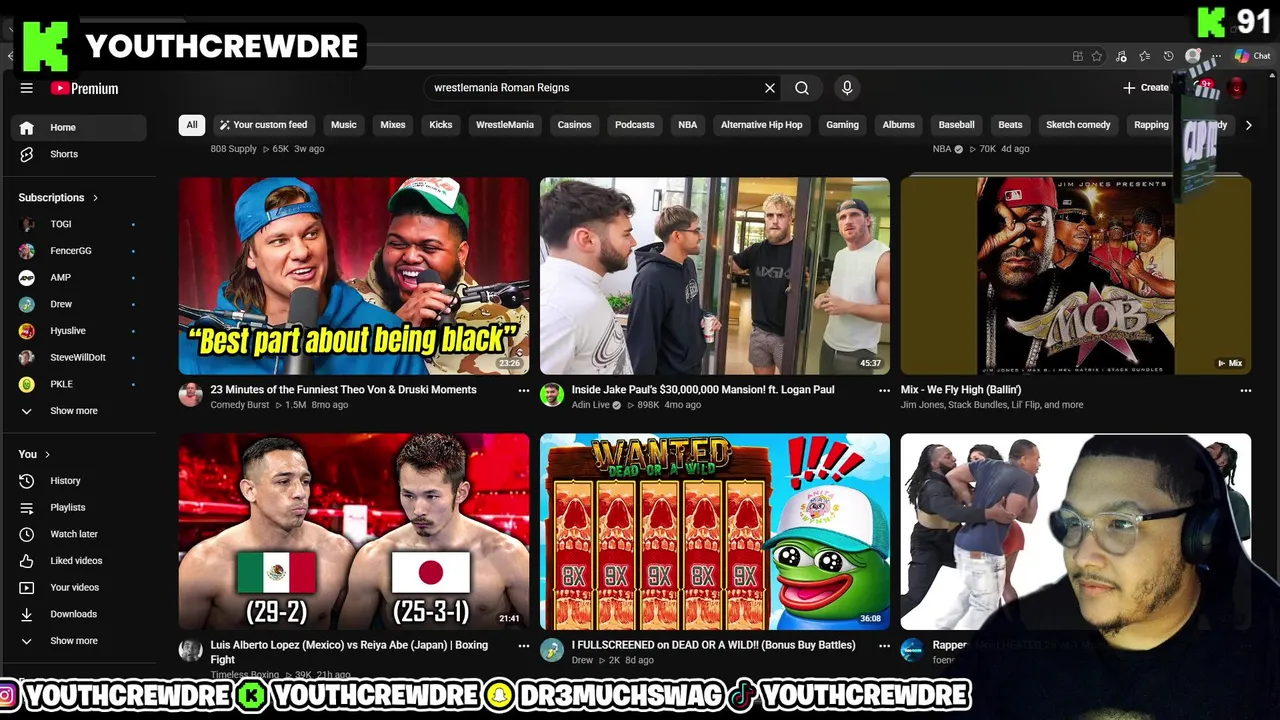The height and width of the screenshot is (720, 1280).
Task: Clear the search box with X
Action: pyautogui.click(x=770, y=88)
